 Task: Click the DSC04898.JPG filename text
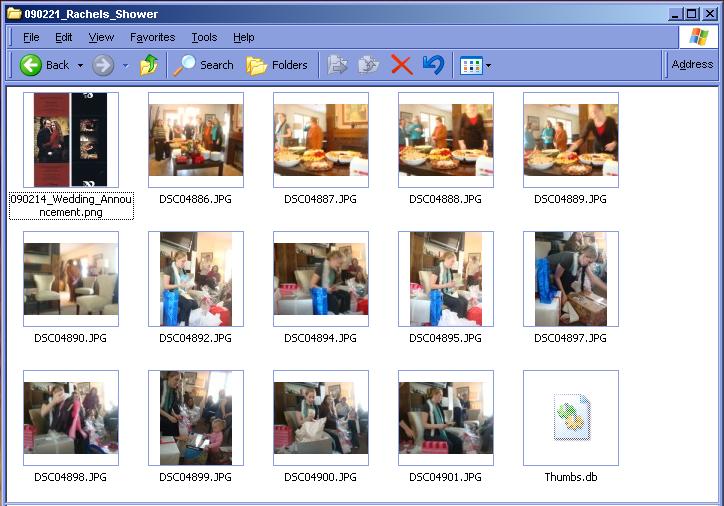click(70, 477)
